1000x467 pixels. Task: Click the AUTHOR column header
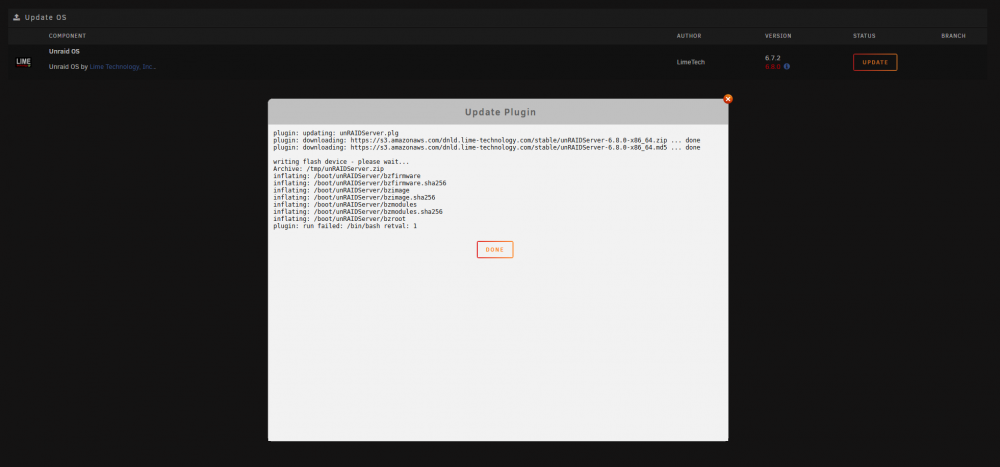(x=689, y=36)
